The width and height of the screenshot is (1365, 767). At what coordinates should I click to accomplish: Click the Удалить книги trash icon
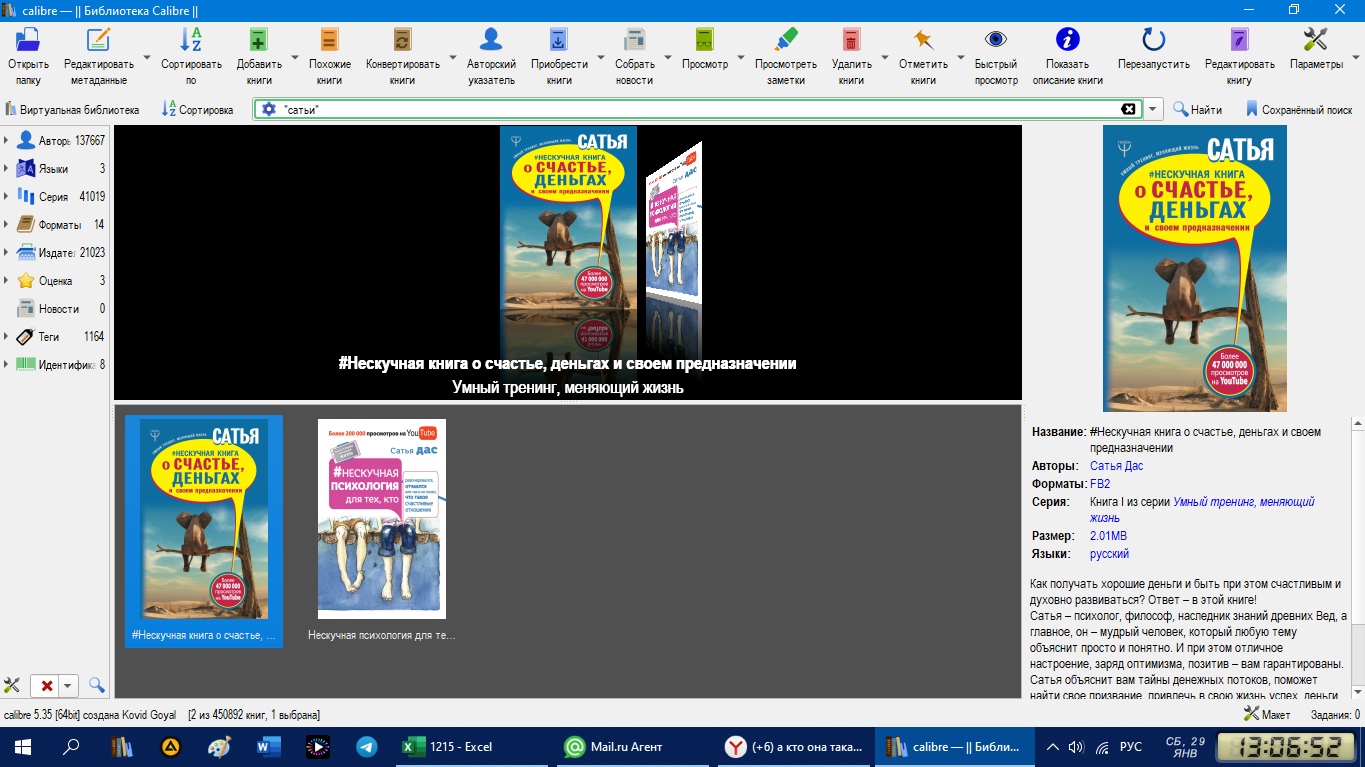tap(851, 40)
